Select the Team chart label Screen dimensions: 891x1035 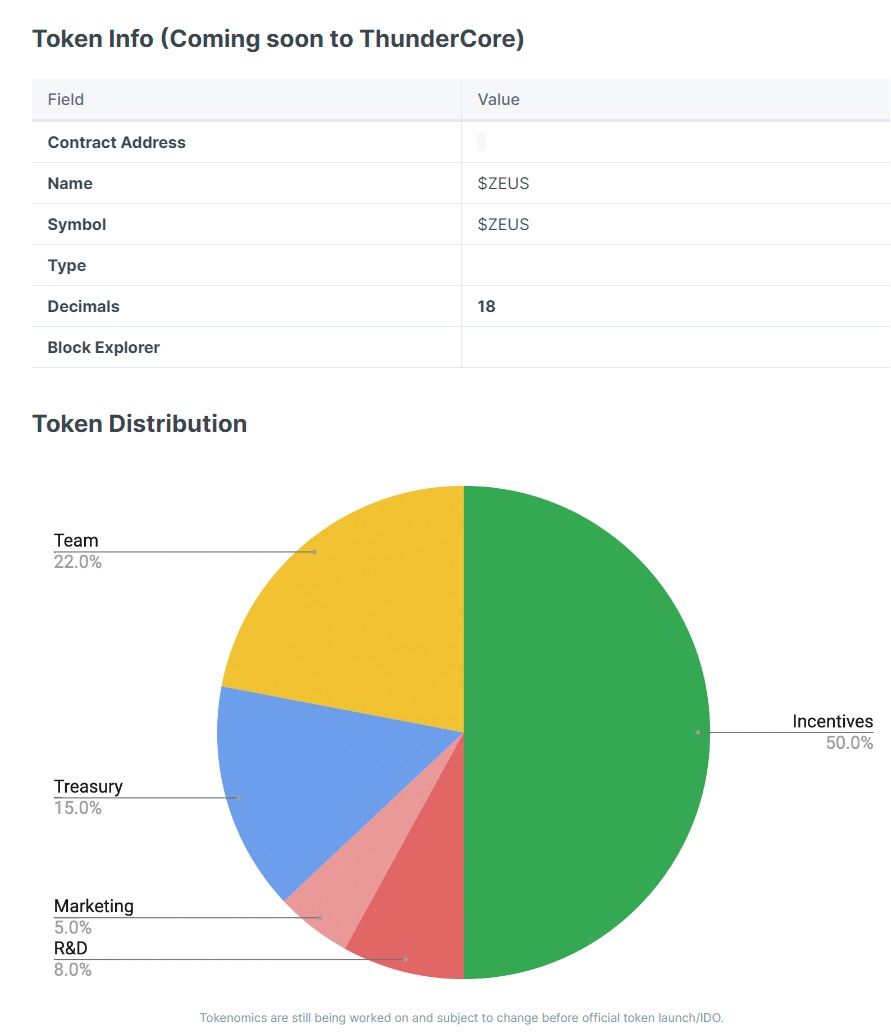76,541
